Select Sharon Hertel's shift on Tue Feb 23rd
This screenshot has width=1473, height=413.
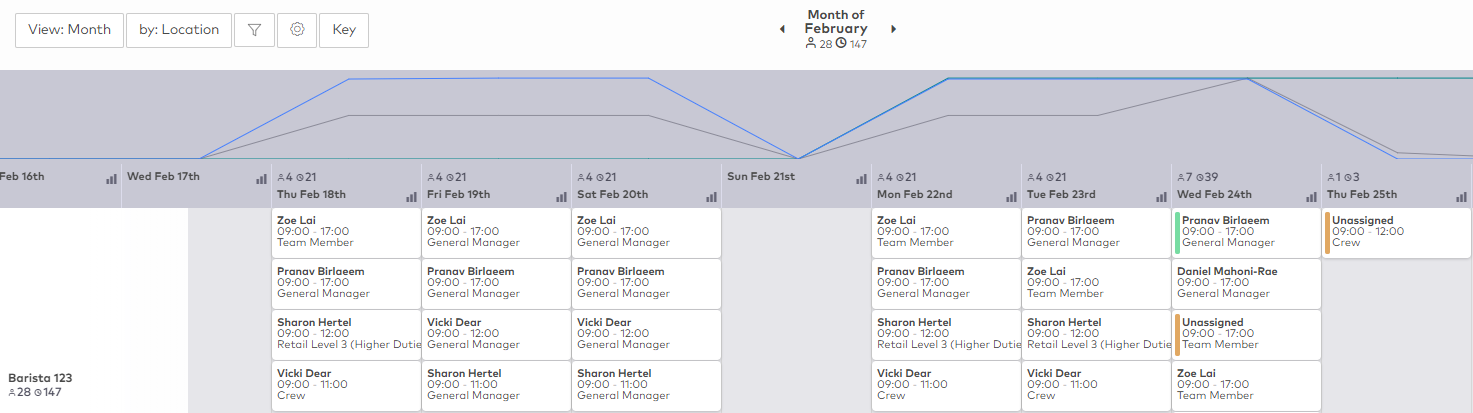[1095, 334]
